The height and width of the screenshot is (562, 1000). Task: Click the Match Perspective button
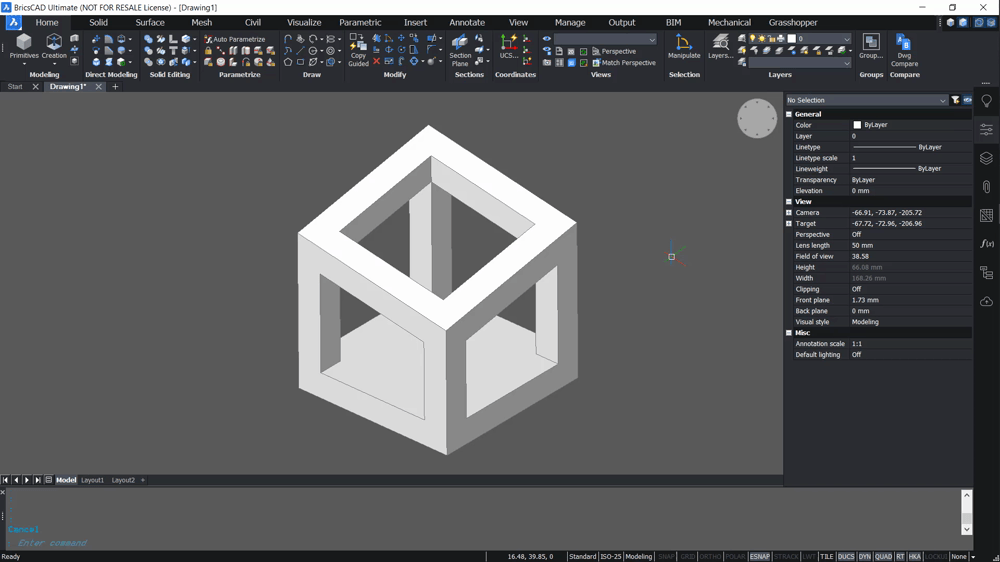[x=623, y=63]
